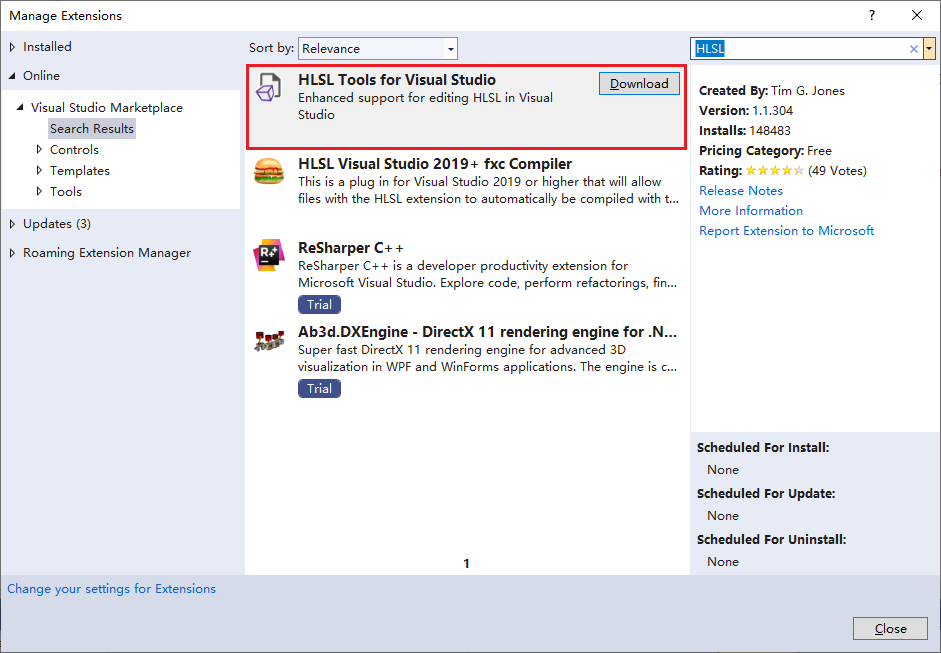Select the Ab3d.DXEngine result title

pos(487,332)
